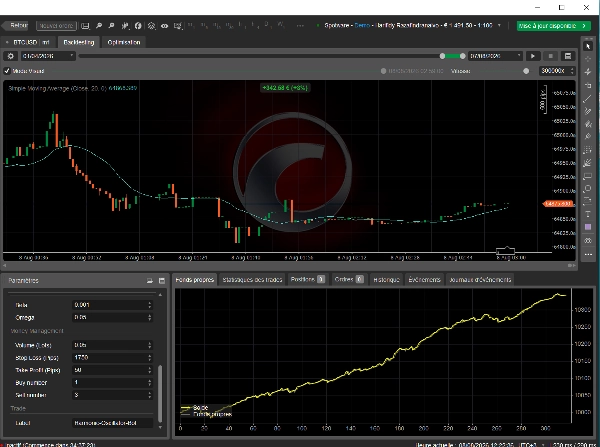Open the indicators function icon
Viewport: 600px width, 447px height.
[138, 26]
